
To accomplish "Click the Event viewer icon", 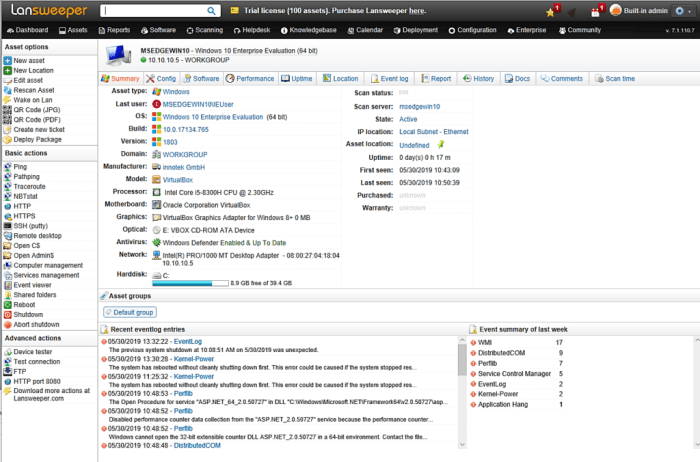I will 8,285.
